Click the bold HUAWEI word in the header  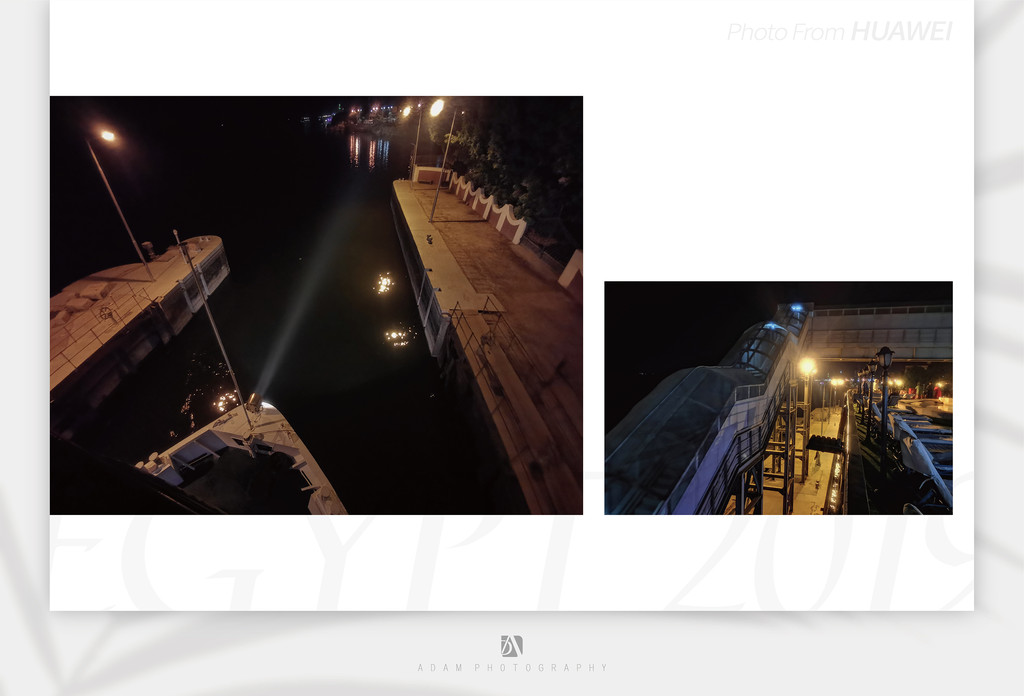(x=901, y=32)
